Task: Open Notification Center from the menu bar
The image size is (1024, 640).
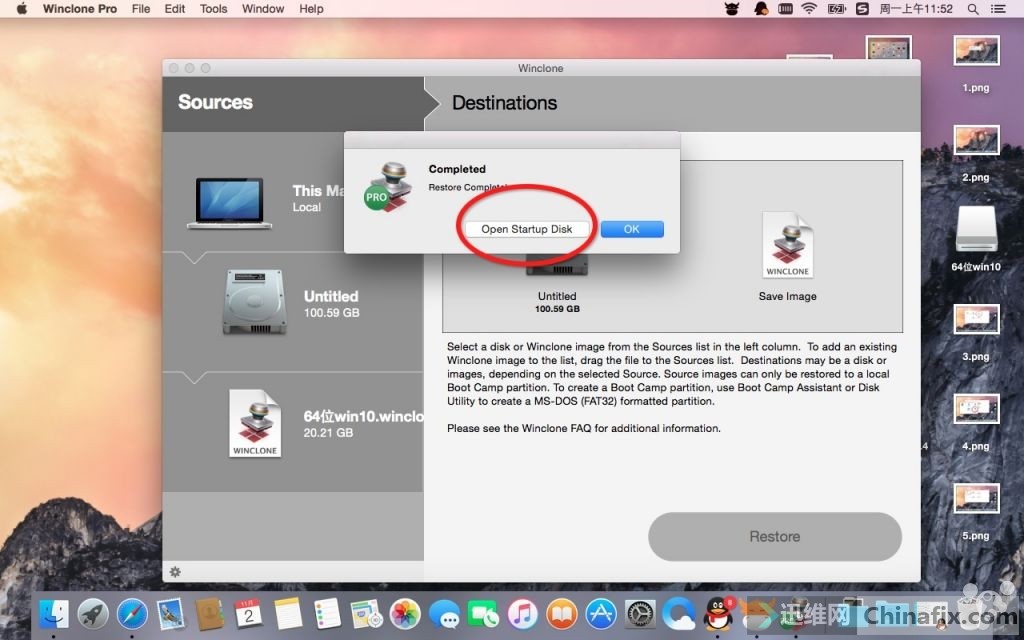Action: pyautogui.click(x=998, y=9)
